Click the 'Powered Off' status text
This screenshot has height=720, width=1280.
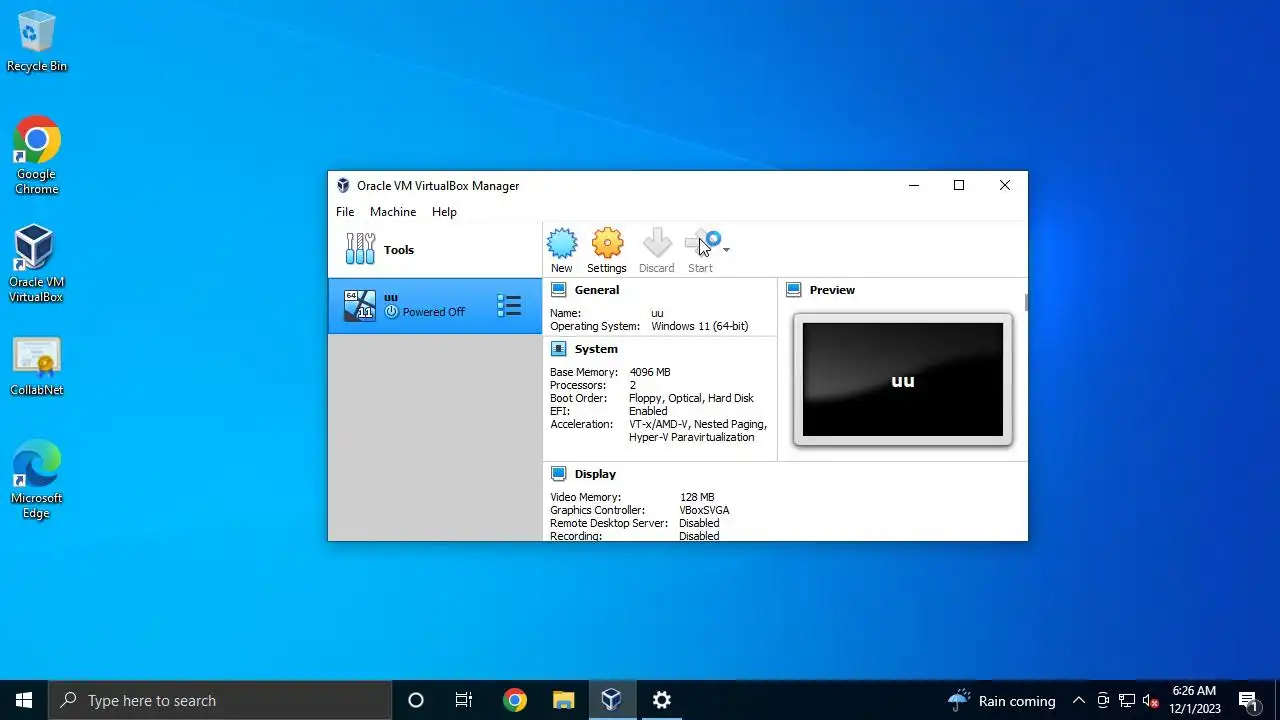[433, 312]
